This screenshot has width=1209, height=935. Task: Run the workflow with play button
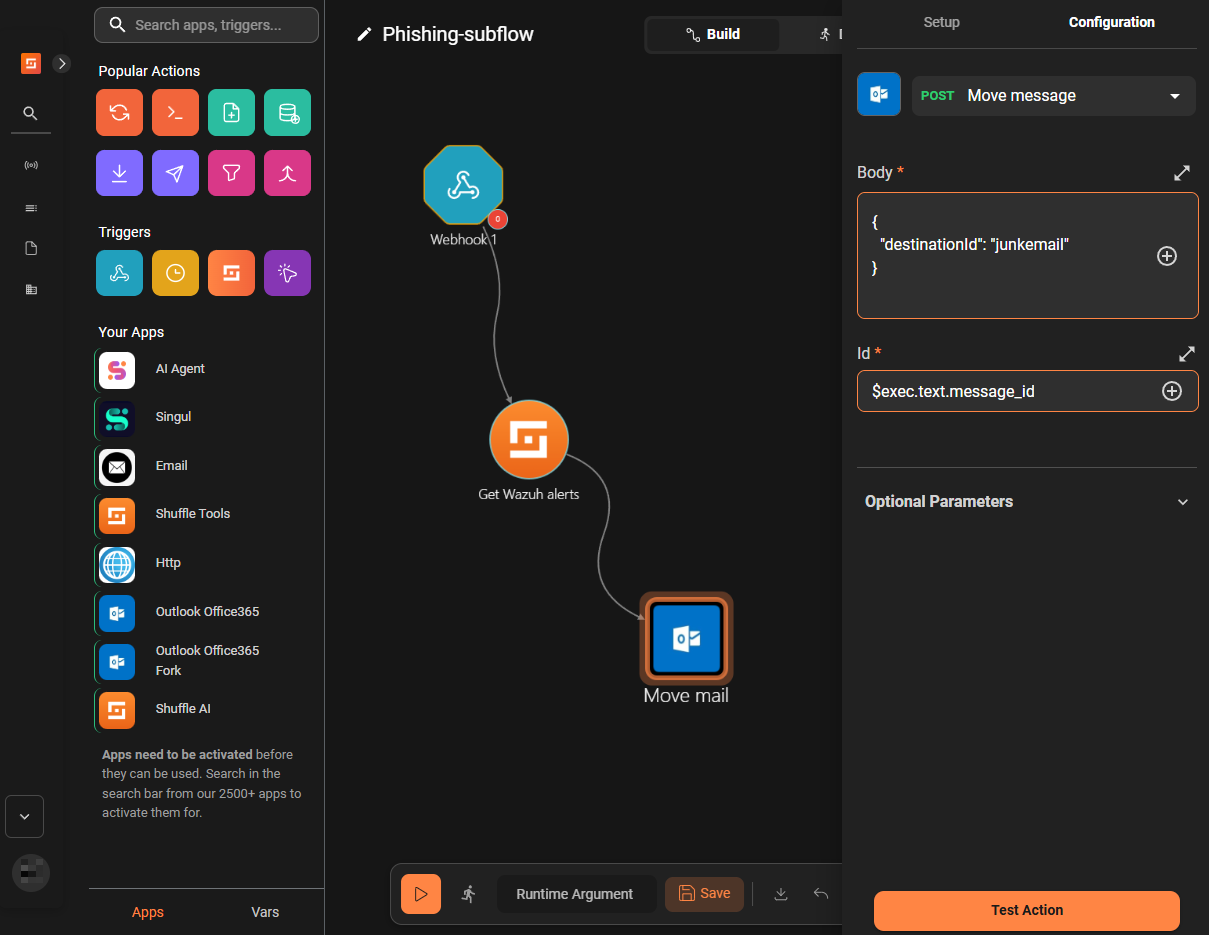pos(421,894)
